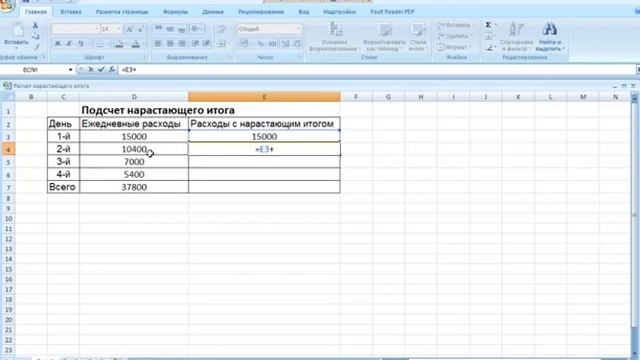Click the Decrease Indent icon

point(196,43)
